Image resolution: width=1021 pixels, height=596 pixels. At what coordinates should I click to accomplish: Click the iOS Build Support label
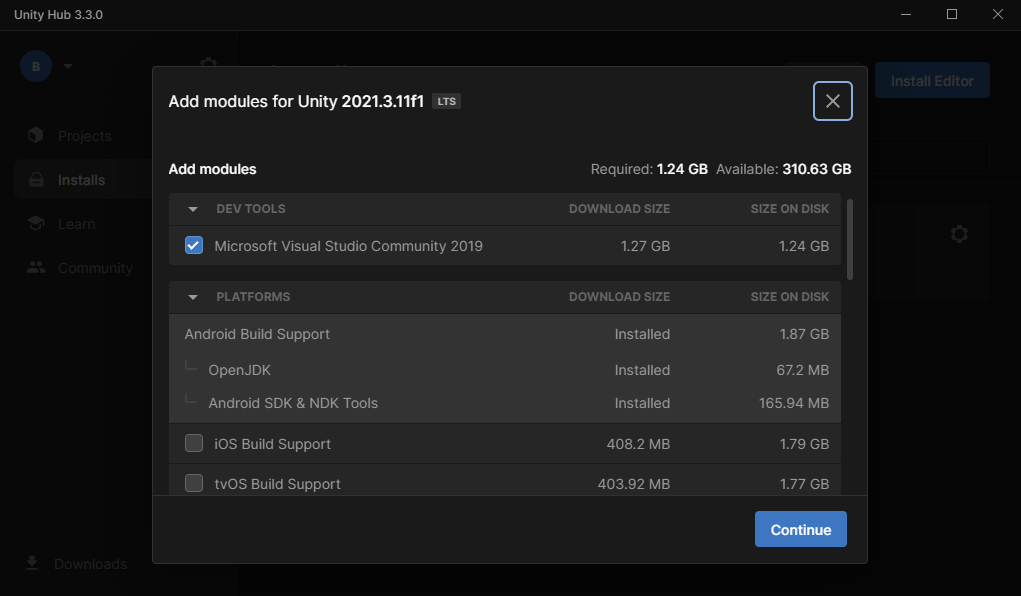tap(272, 444)
